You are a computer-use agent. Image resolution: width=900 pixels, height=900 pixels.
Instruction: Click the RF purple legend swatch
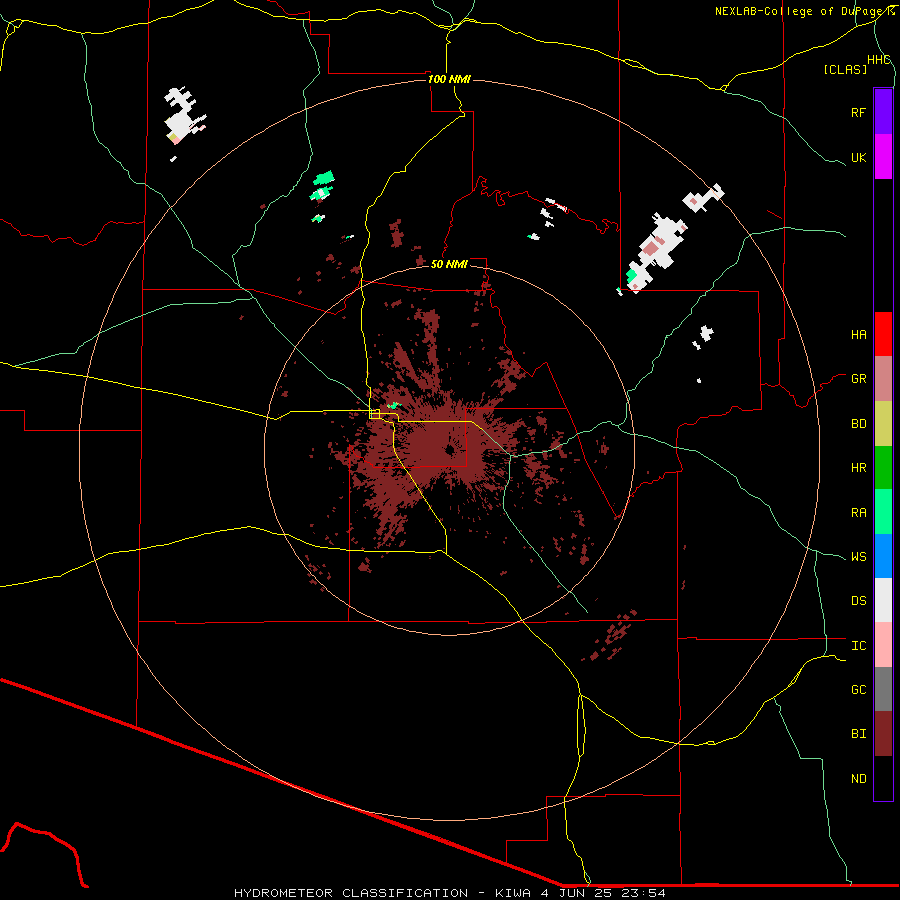883,112
